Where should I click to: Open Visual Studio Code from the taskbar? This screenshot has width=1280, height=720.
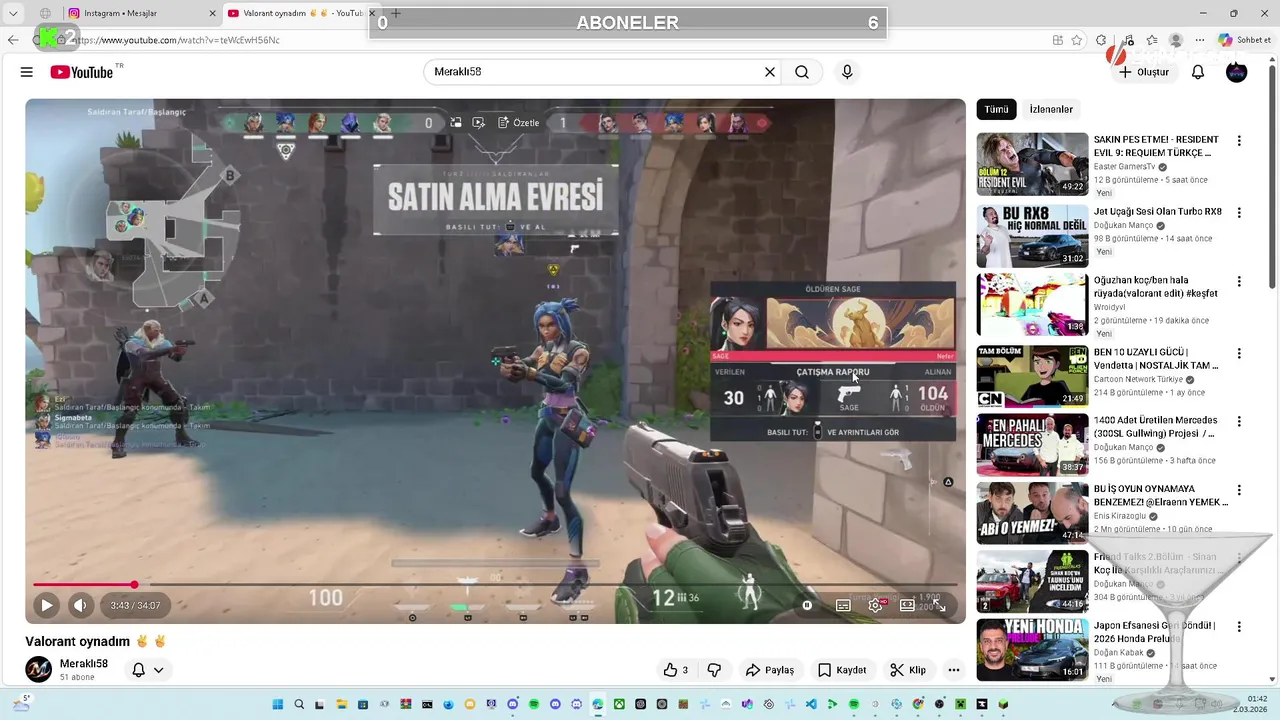[x=811, y=704]
